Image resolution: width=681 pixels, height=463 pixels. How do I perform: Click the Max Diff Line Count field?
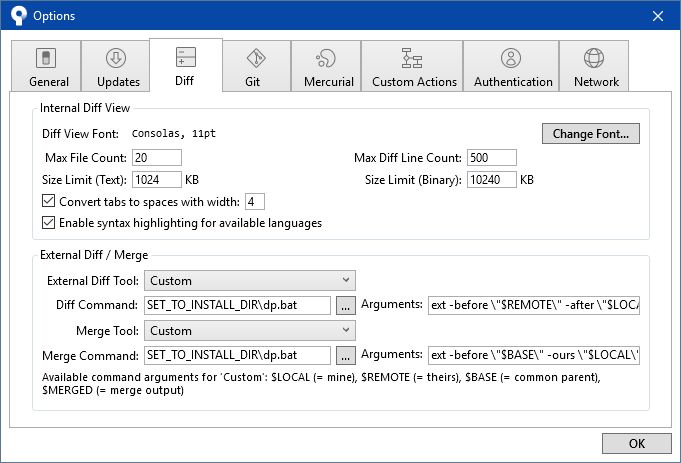[492, 158]
